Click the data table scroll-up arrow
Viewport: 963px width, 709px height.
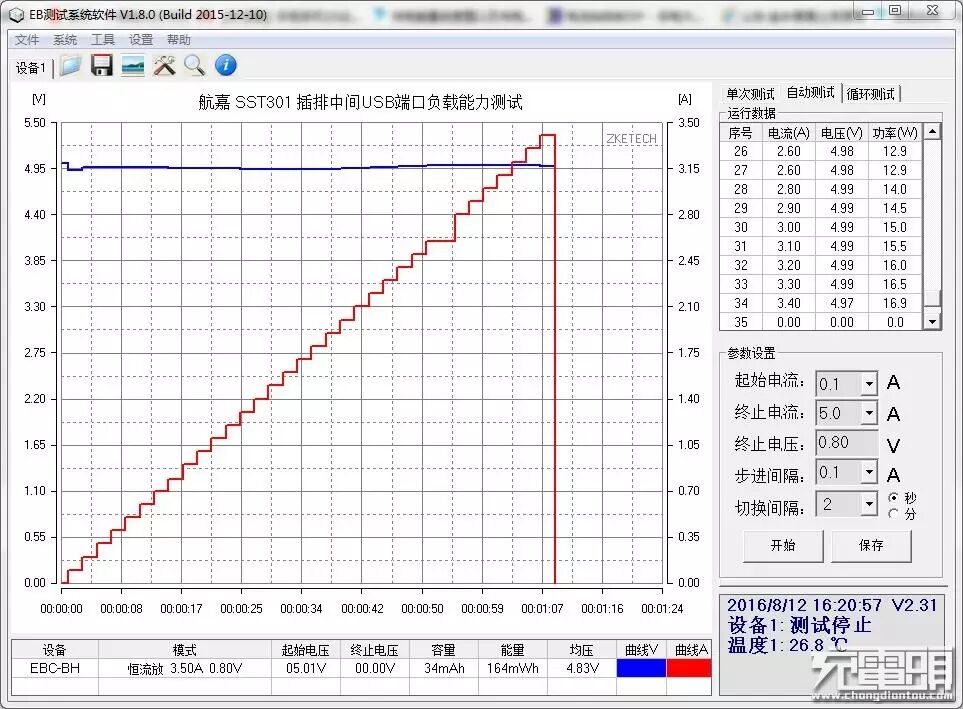(x=933, y=131)
